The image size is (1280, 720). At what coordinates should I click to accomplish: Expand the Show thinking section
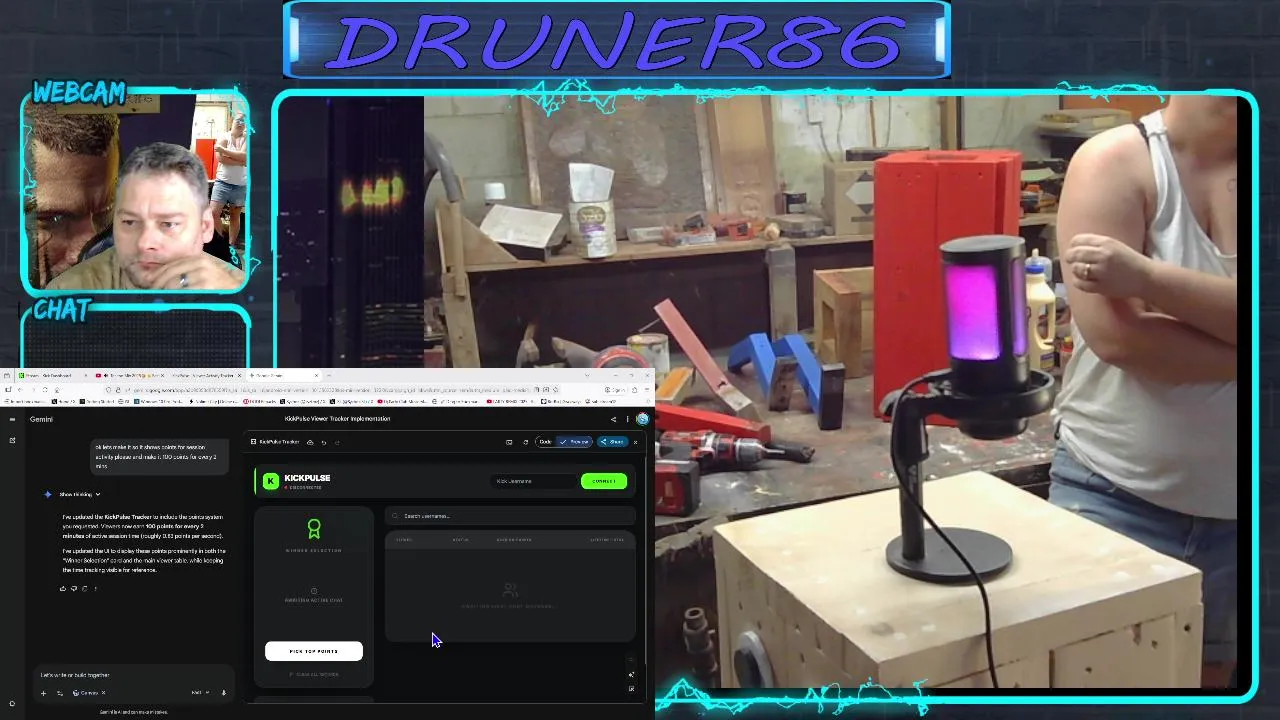[80, 494]
